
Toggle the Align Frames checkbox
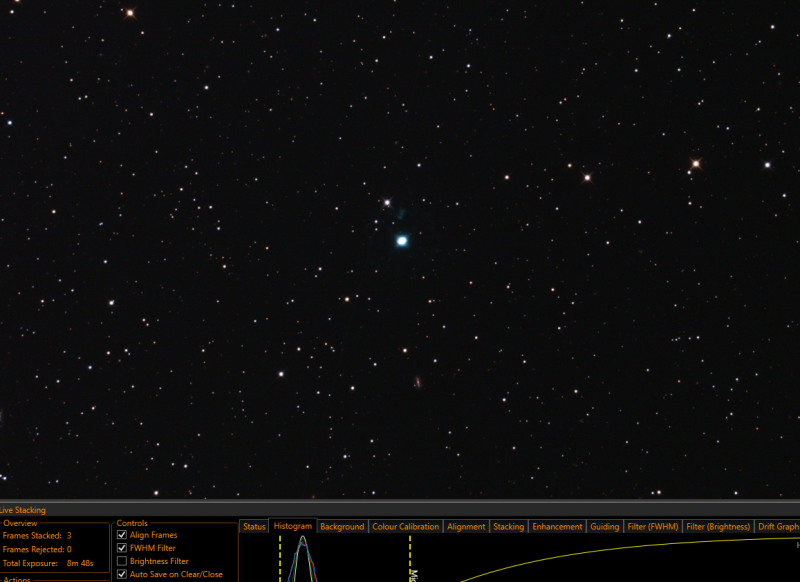pos(122,535)
